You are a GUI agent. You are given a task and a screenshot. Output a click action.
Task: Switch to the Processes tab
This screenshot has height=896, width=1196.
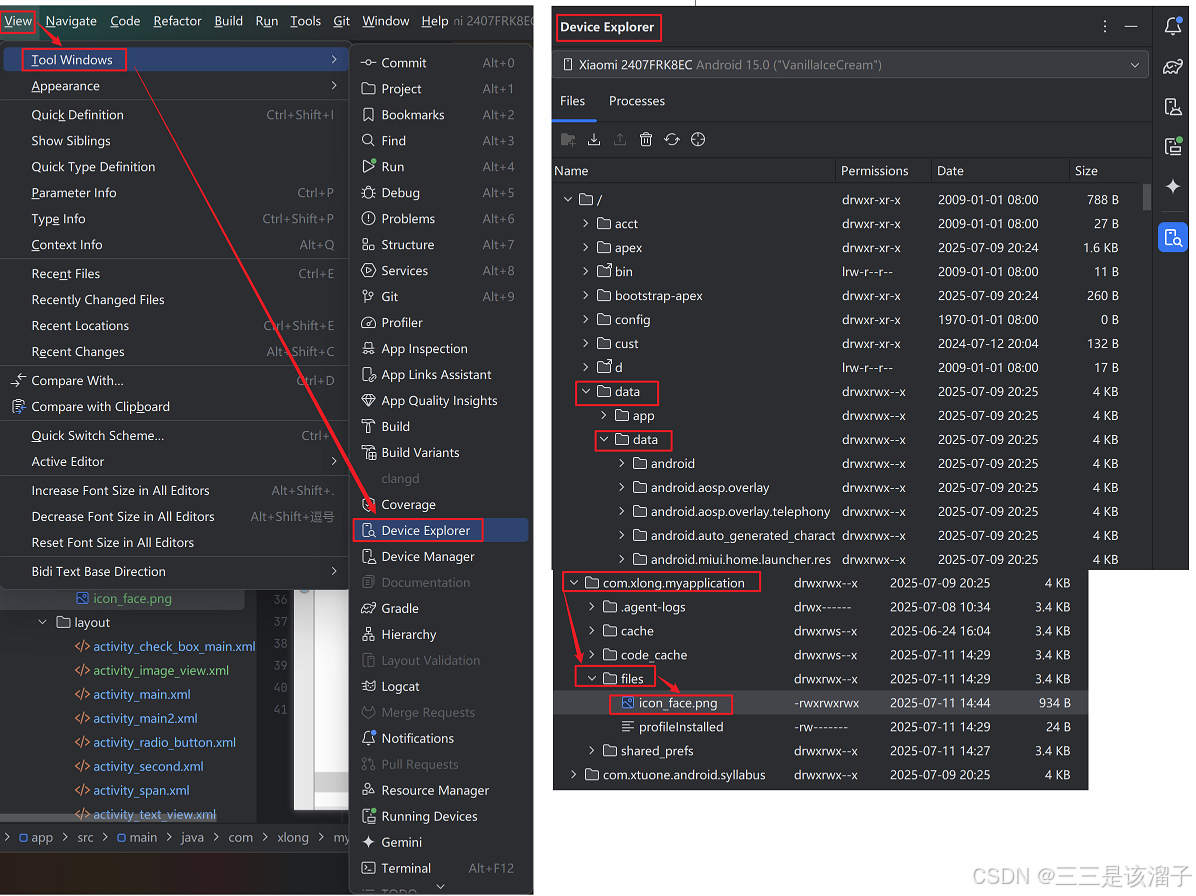[x=636, y=101]
